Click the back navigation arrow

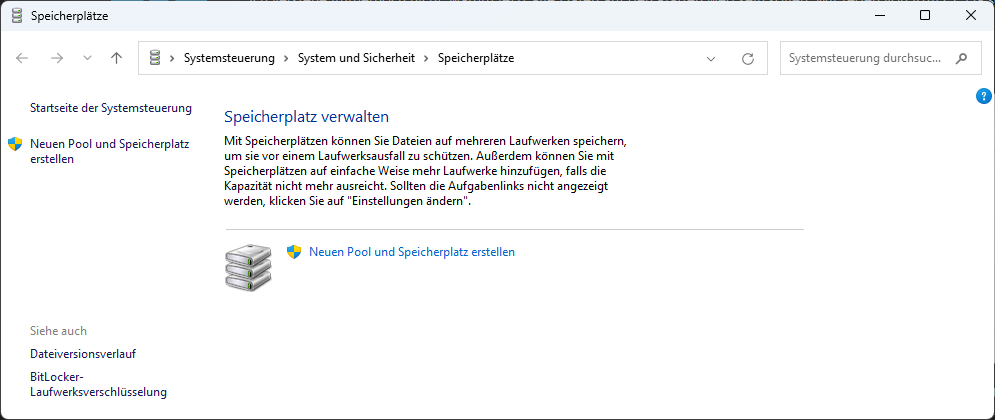point(22,58)
